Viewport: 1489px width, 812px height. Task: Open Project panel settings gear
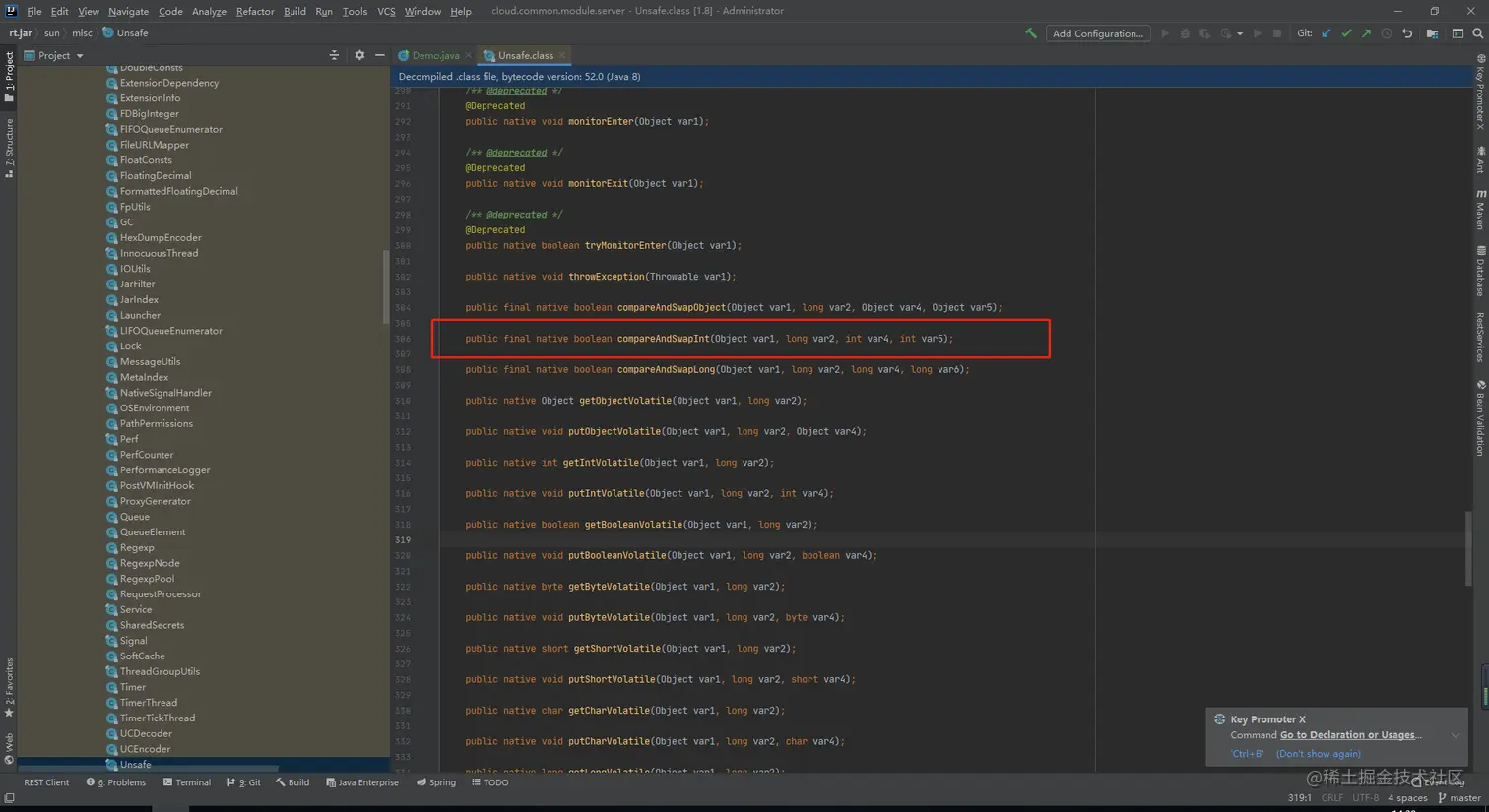(x=359, y=55)
